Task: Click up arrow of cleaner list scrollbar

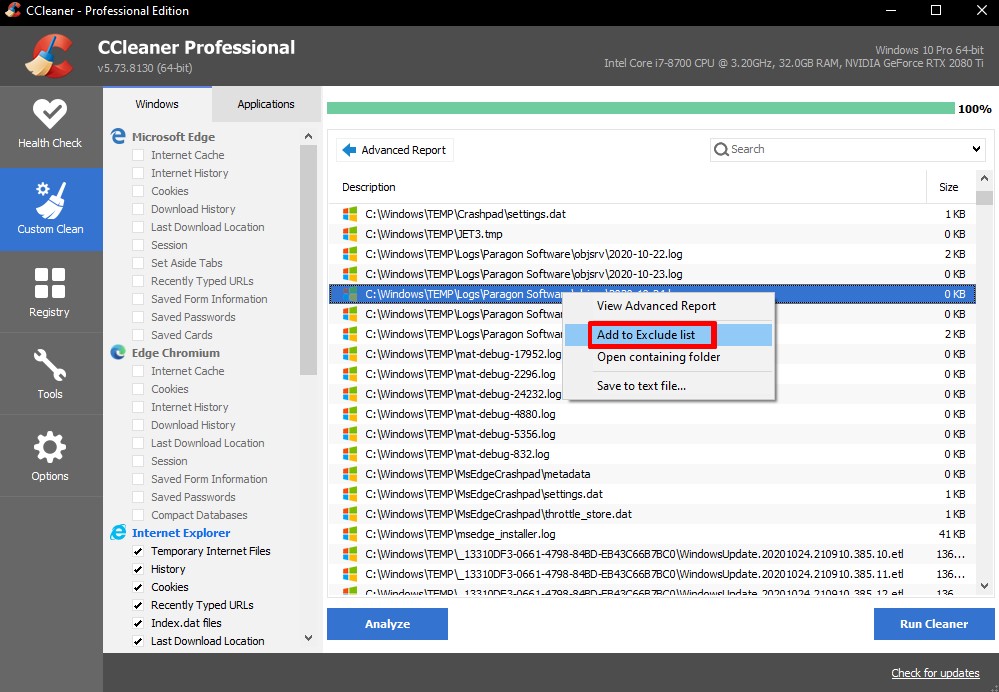Action: (308, 136)
